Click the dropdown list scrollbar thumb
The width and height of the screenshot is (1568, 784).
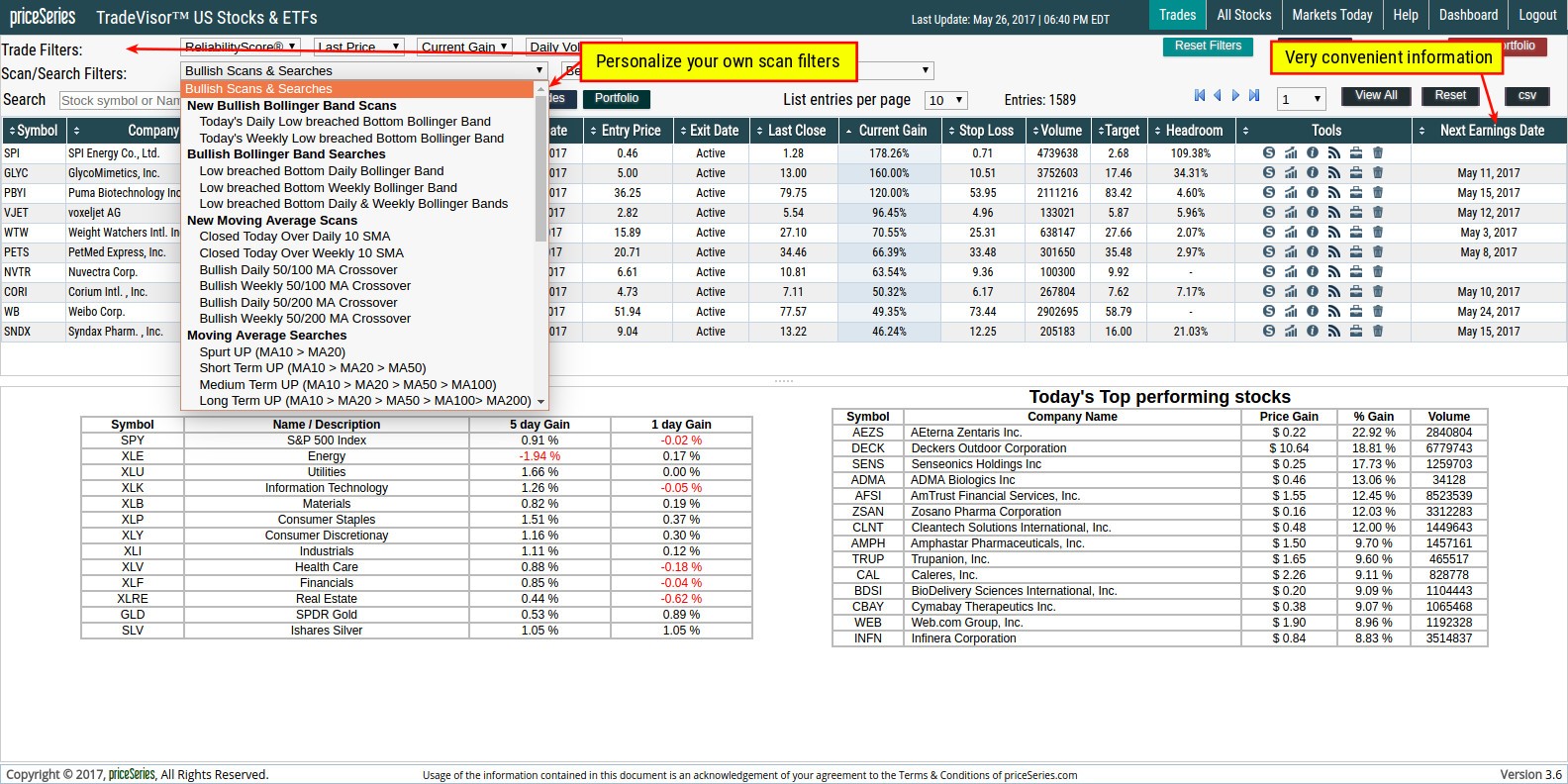540,168
